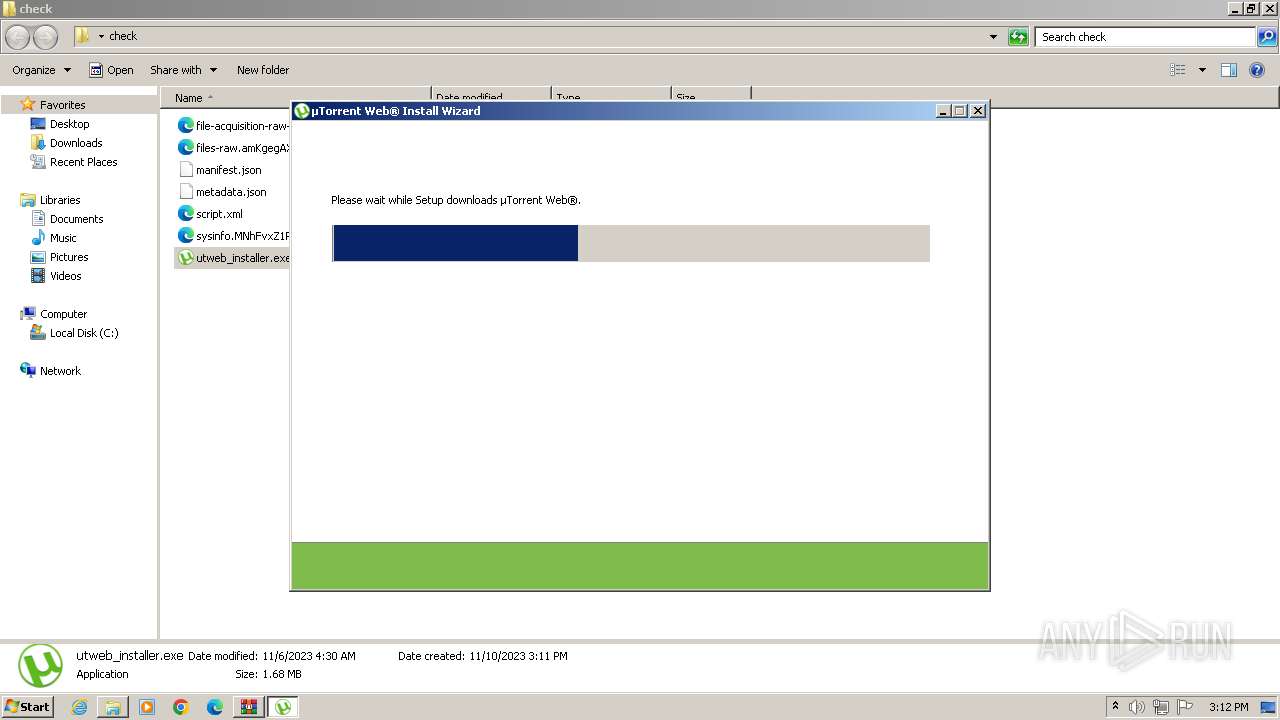Click the green Refresh button beside address bar

coord(1018,37)
